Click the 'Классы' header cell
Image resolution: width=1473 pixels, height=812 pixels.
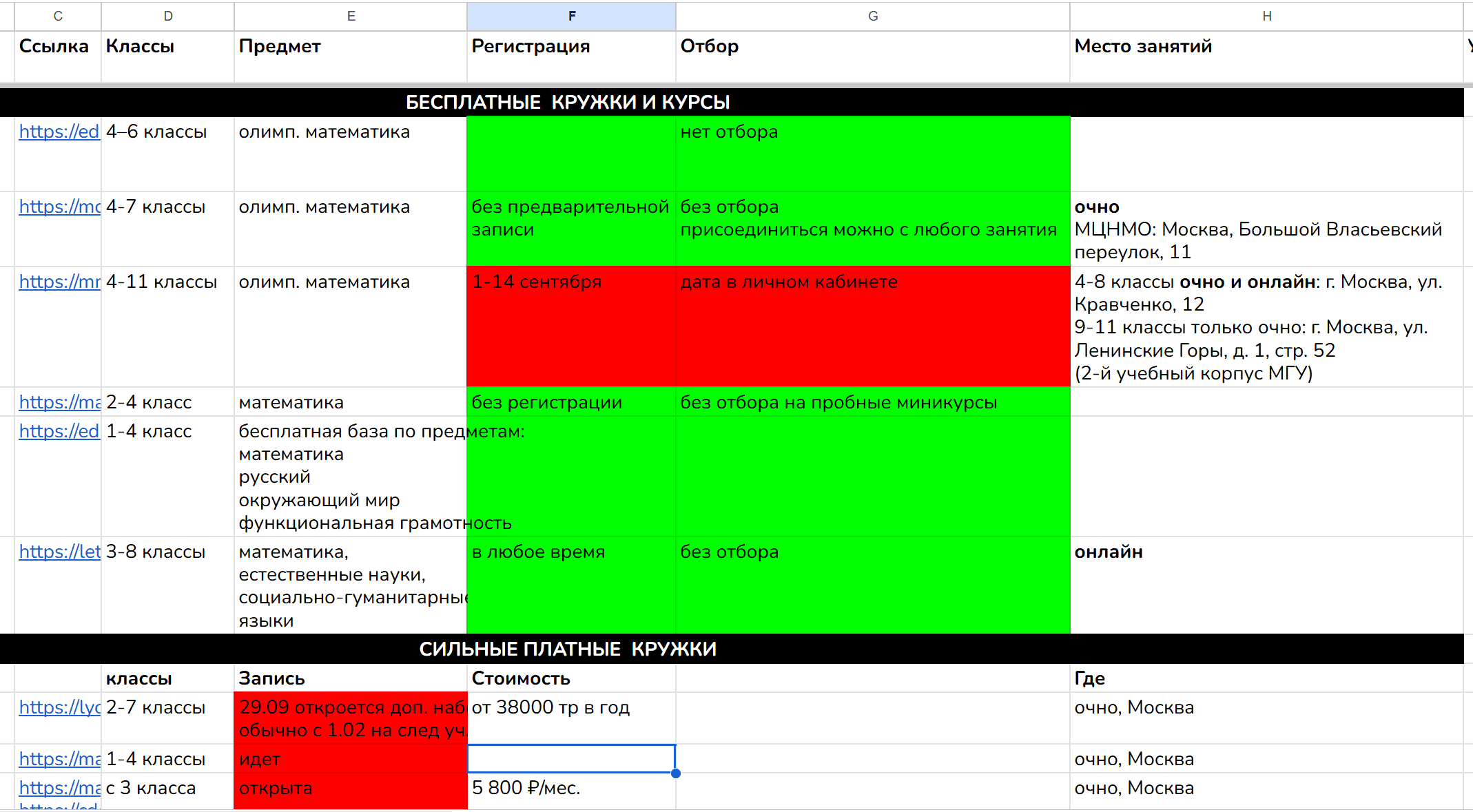(x=168, y=57)
